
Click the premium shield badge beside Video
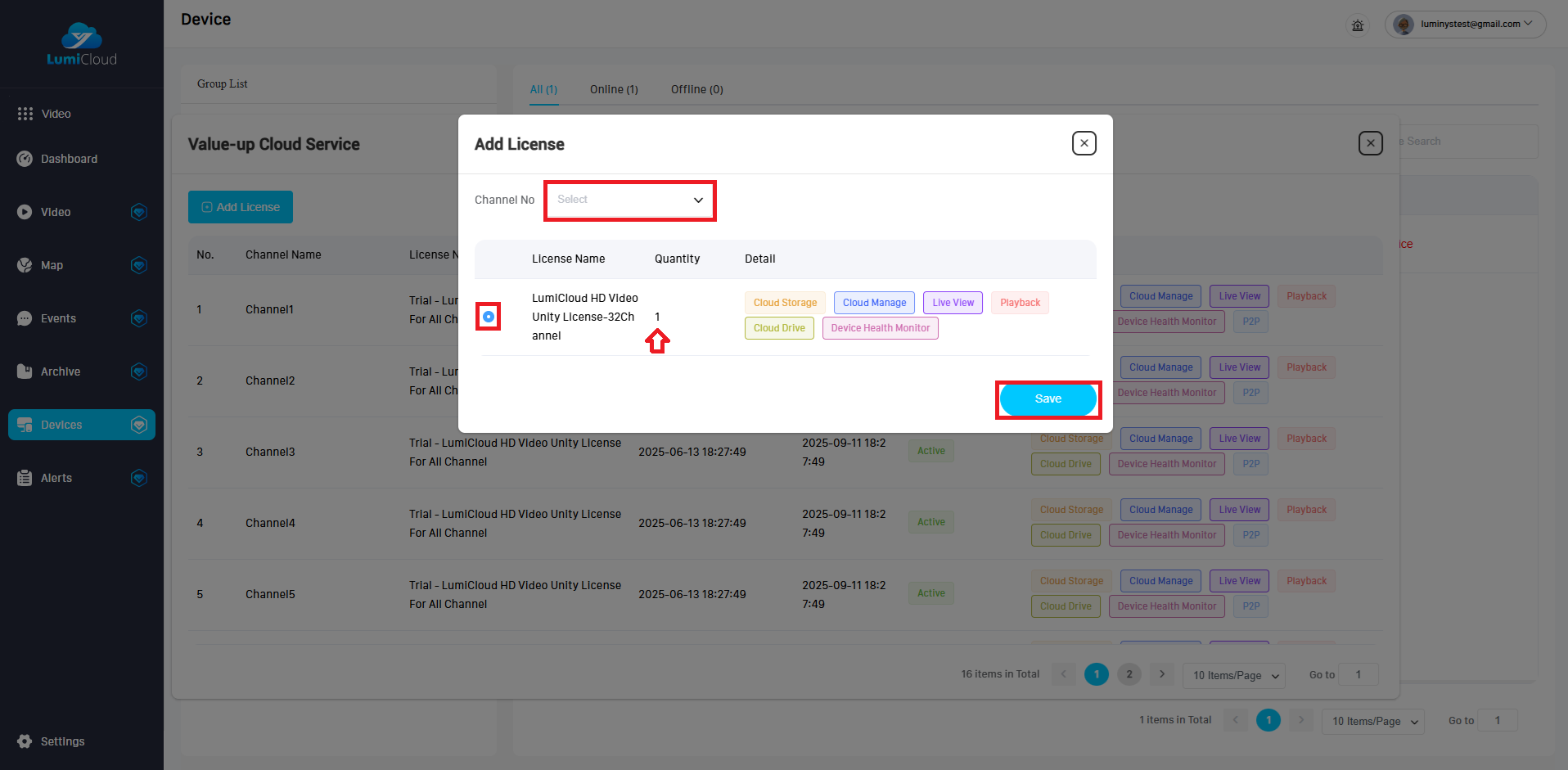[139, 212]
